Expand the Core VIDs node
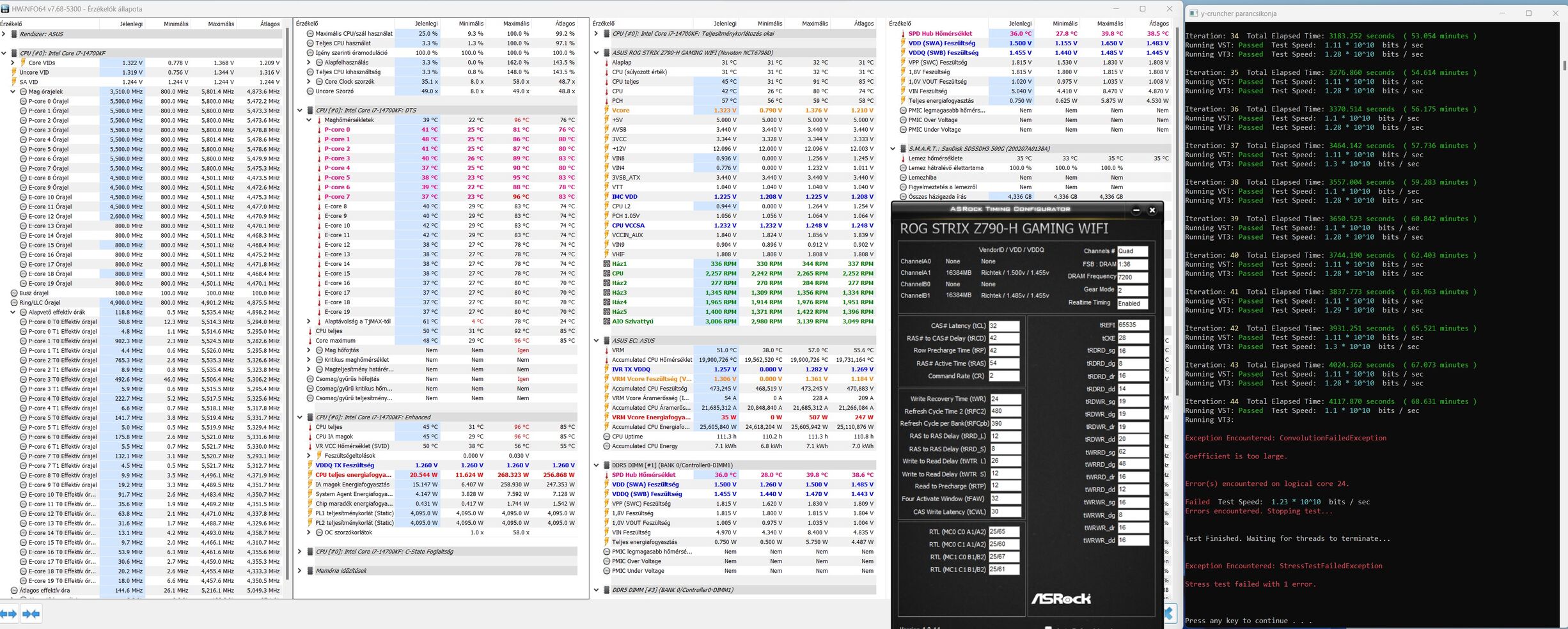The height and width of the screenshot is (629, 1568). click(x=13, y=63)
